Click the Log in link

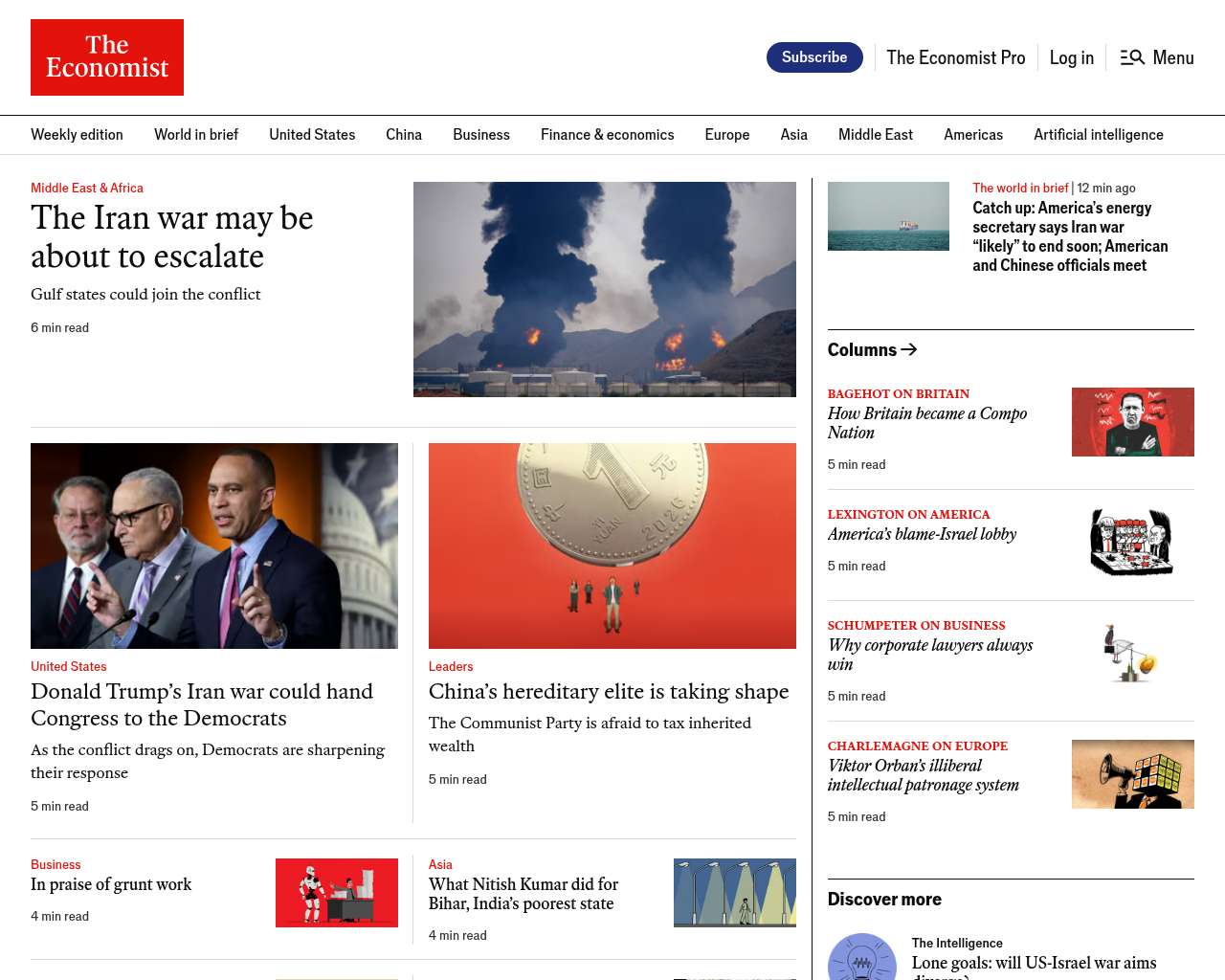click(1071, 57)
